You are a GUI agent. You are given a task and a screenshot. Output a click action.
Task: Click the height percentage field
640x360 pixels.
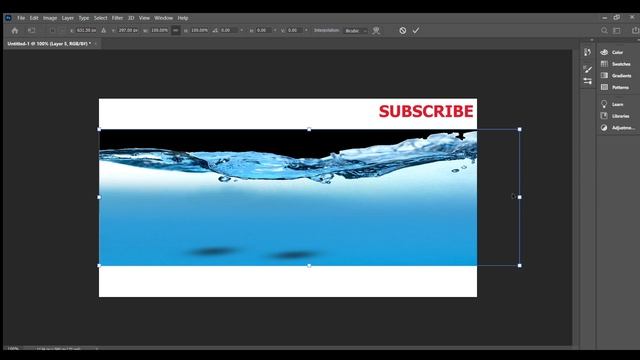199,31
